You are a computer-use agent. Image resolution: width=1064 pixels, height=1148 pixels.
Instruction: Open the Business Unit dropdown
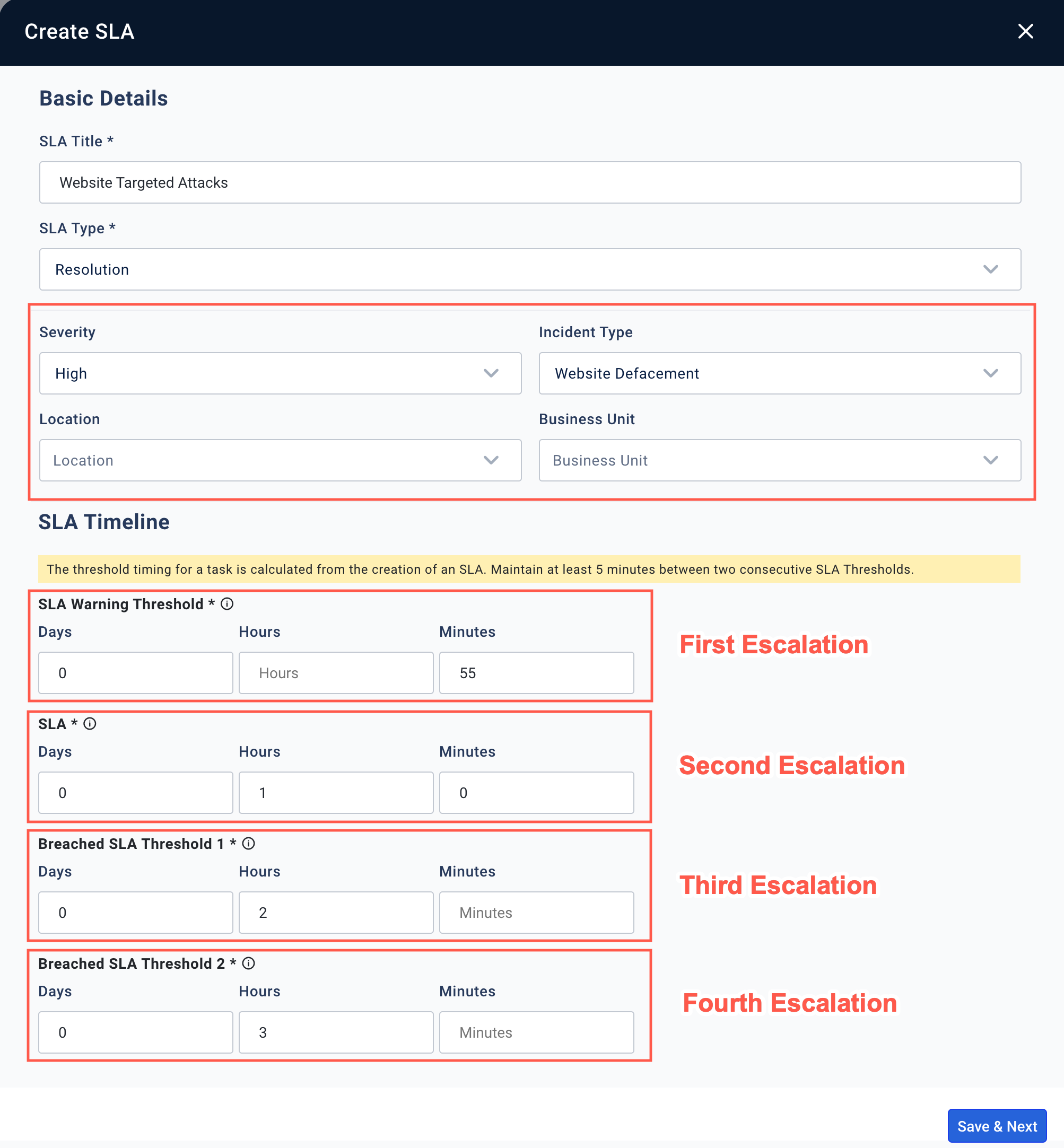[779, 460]
